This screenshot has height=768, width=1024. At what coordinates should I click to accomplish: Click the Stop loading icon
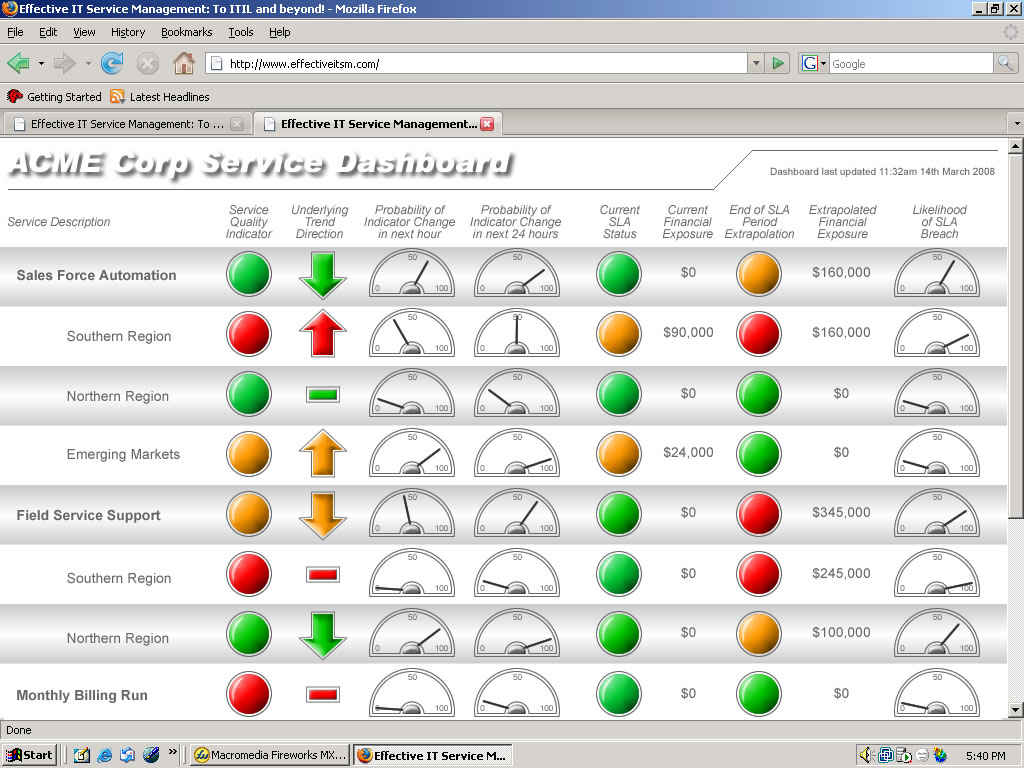148,64
